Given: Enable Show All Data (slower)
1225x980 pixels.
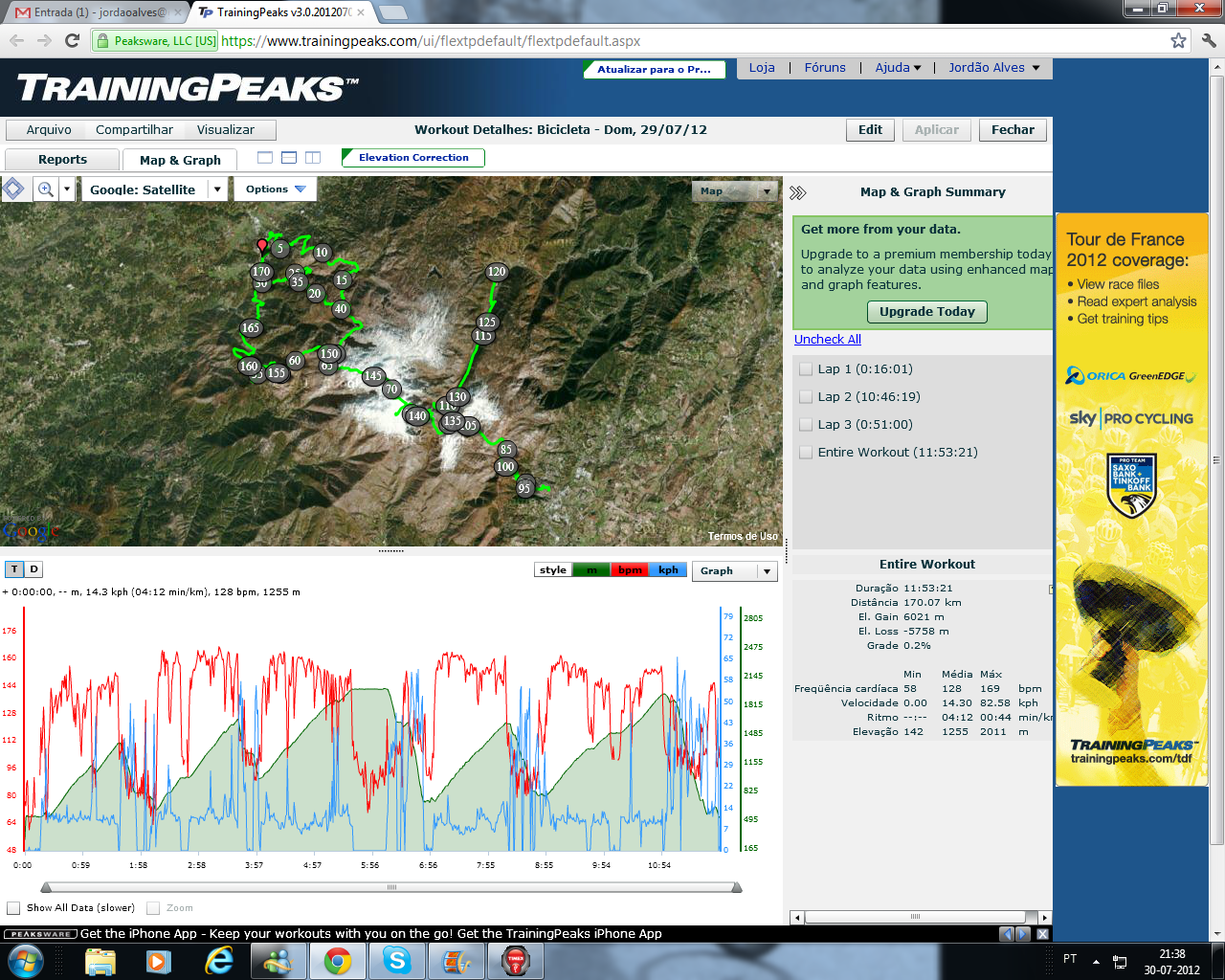Looking at the screenshot, I should [13, 908].
